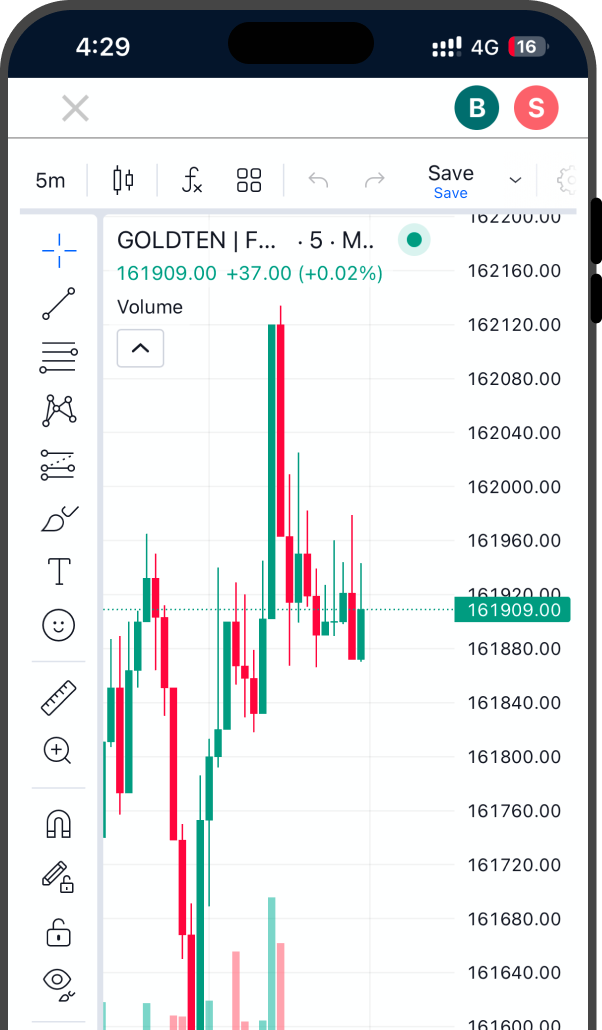Activate the zoom in tool
Screen dimensions: 602x1030
(x=58, y=751)
